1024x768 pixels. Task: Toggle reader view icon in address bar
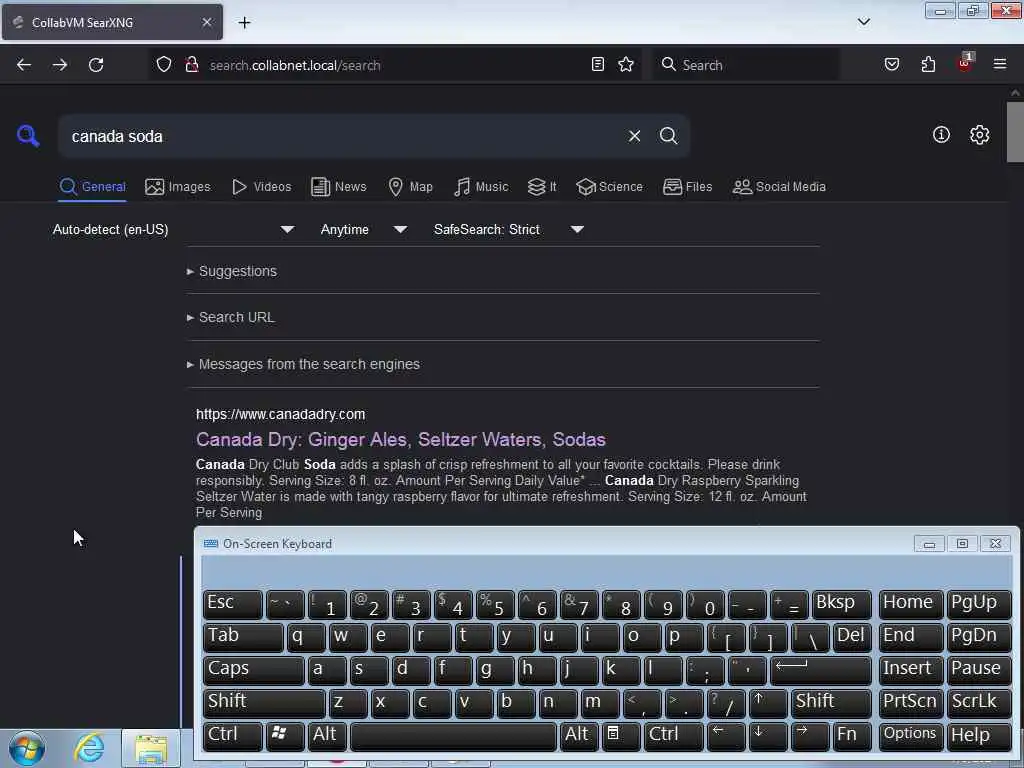pos(598,64)
